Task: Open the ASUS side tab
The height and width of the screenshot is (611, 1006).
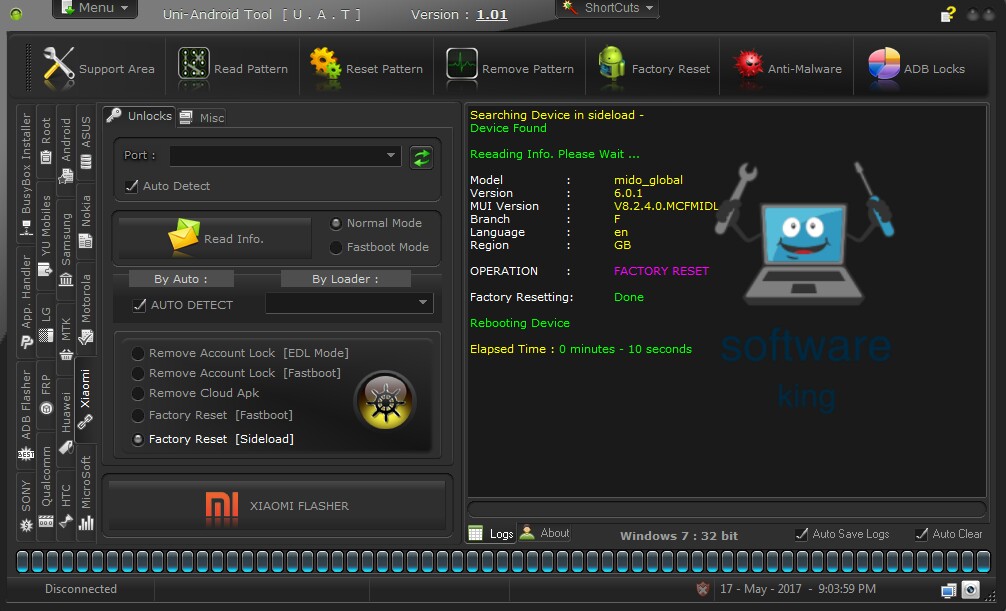Action: point(85,142)
